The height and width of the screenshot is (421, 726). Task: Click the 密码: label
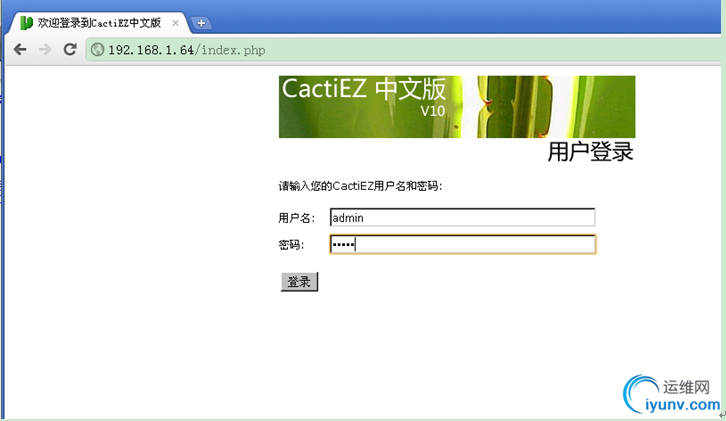[291, 245]
